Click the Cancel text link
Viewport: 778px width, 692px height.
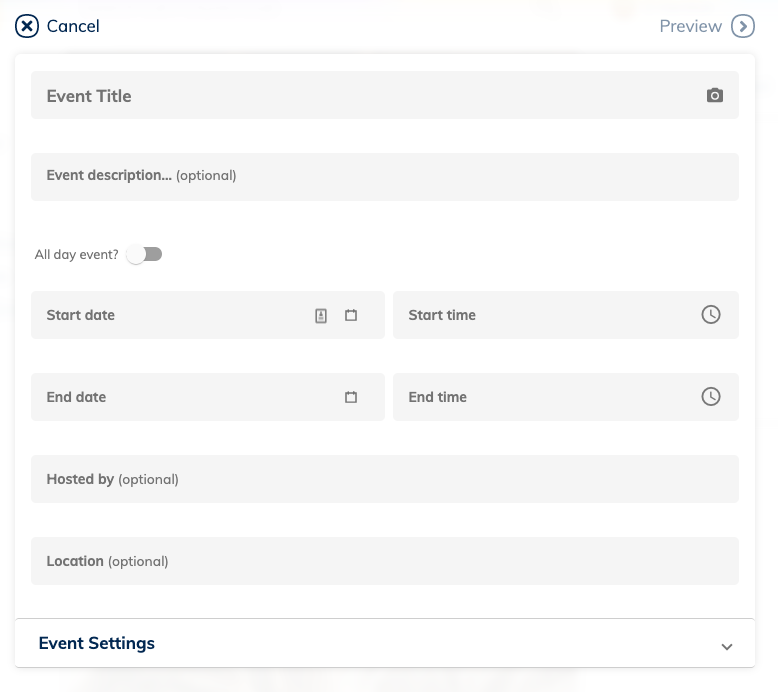(73, 26)
